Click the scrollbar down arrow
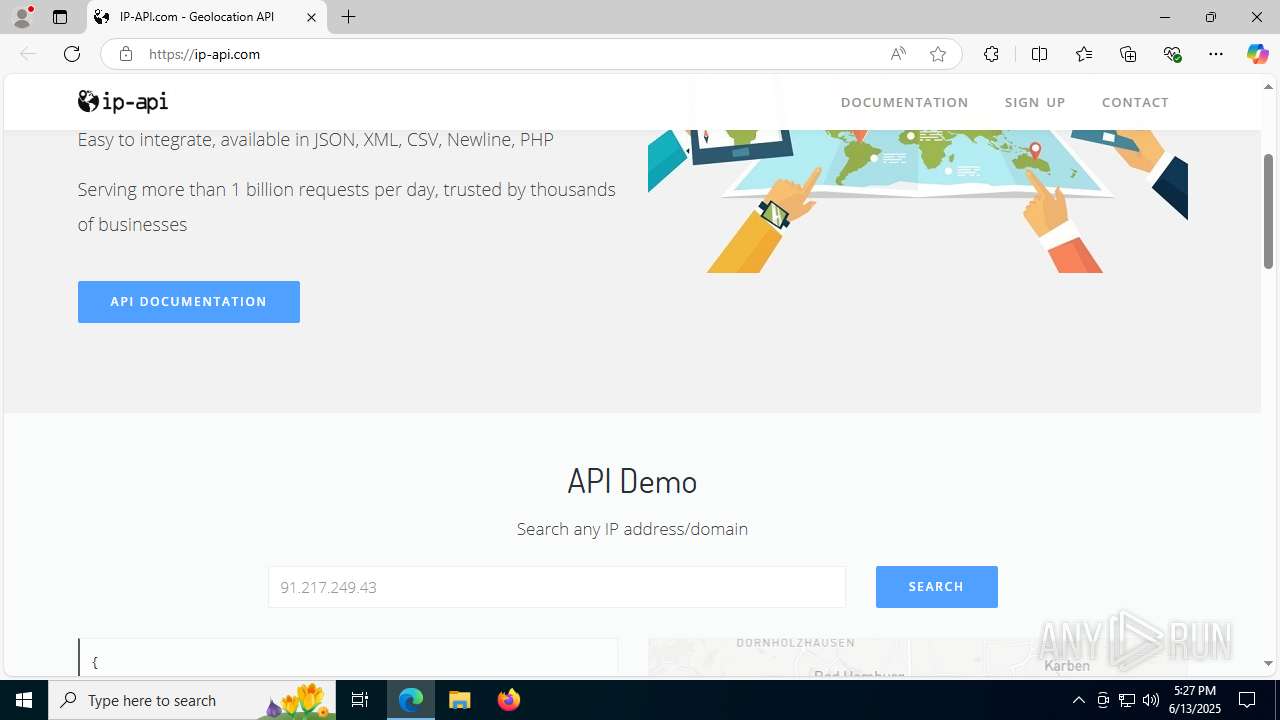 1268,663
